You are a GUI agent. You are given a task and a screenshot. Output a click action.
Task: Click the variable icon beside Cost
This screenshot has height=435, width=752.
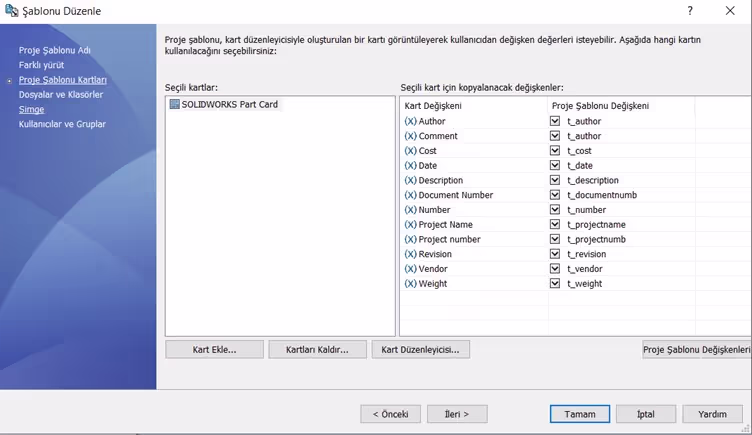[411, 151]
